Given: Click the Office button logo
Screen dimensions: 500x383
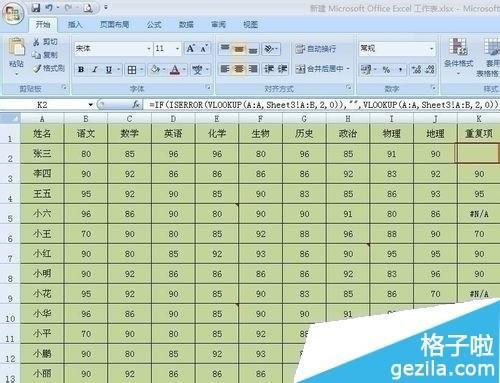Looking at the screenshot, I should click(13, 13).
